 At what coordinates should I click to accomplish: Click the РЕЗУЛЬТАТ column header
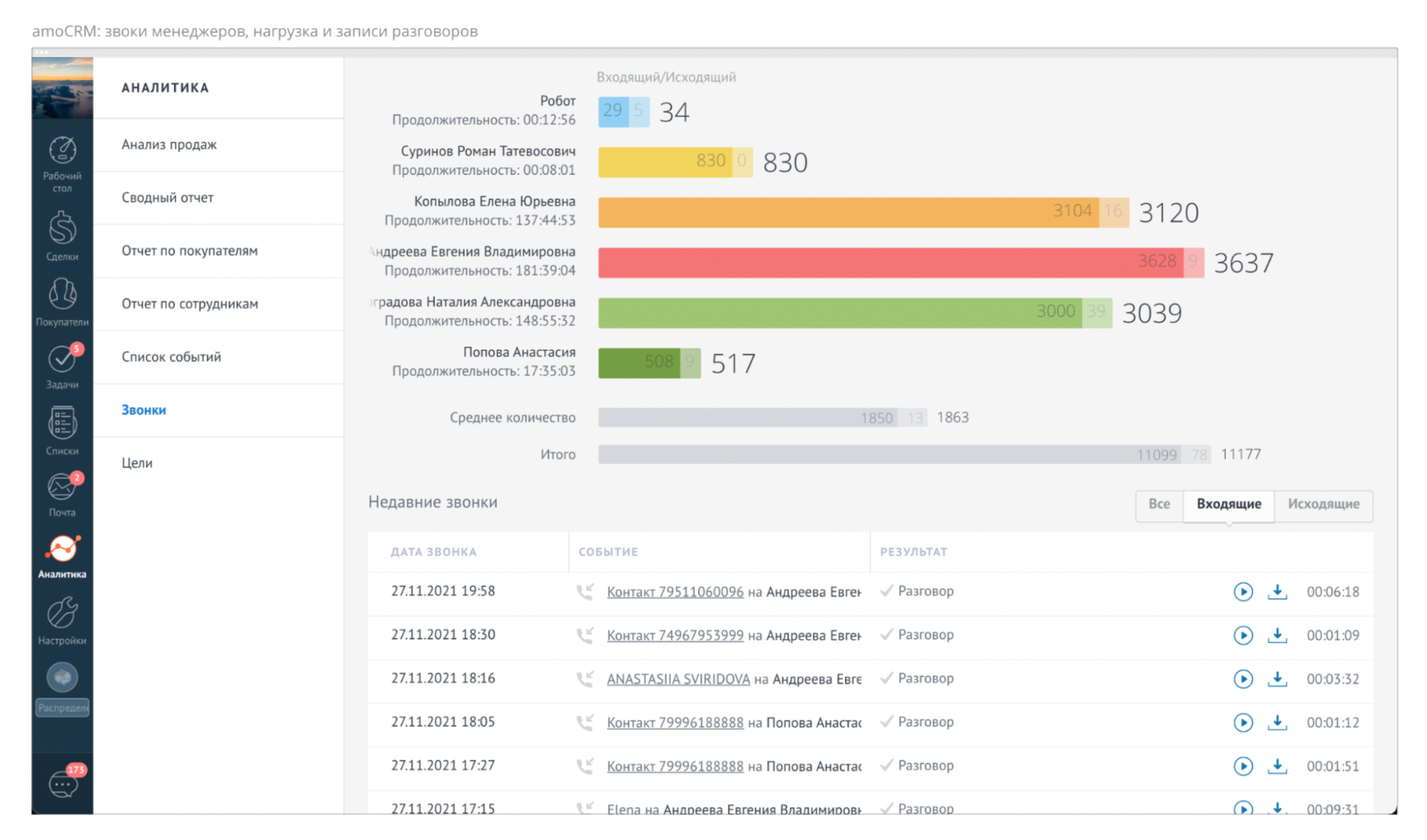click(x=913, y=552)
